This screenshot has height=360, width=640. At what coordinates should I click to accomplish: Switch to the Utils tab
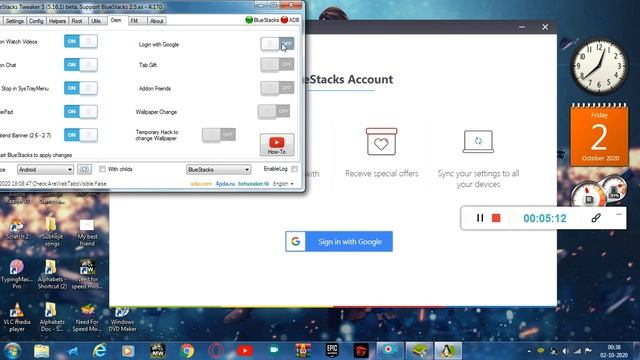pos(96,21)
